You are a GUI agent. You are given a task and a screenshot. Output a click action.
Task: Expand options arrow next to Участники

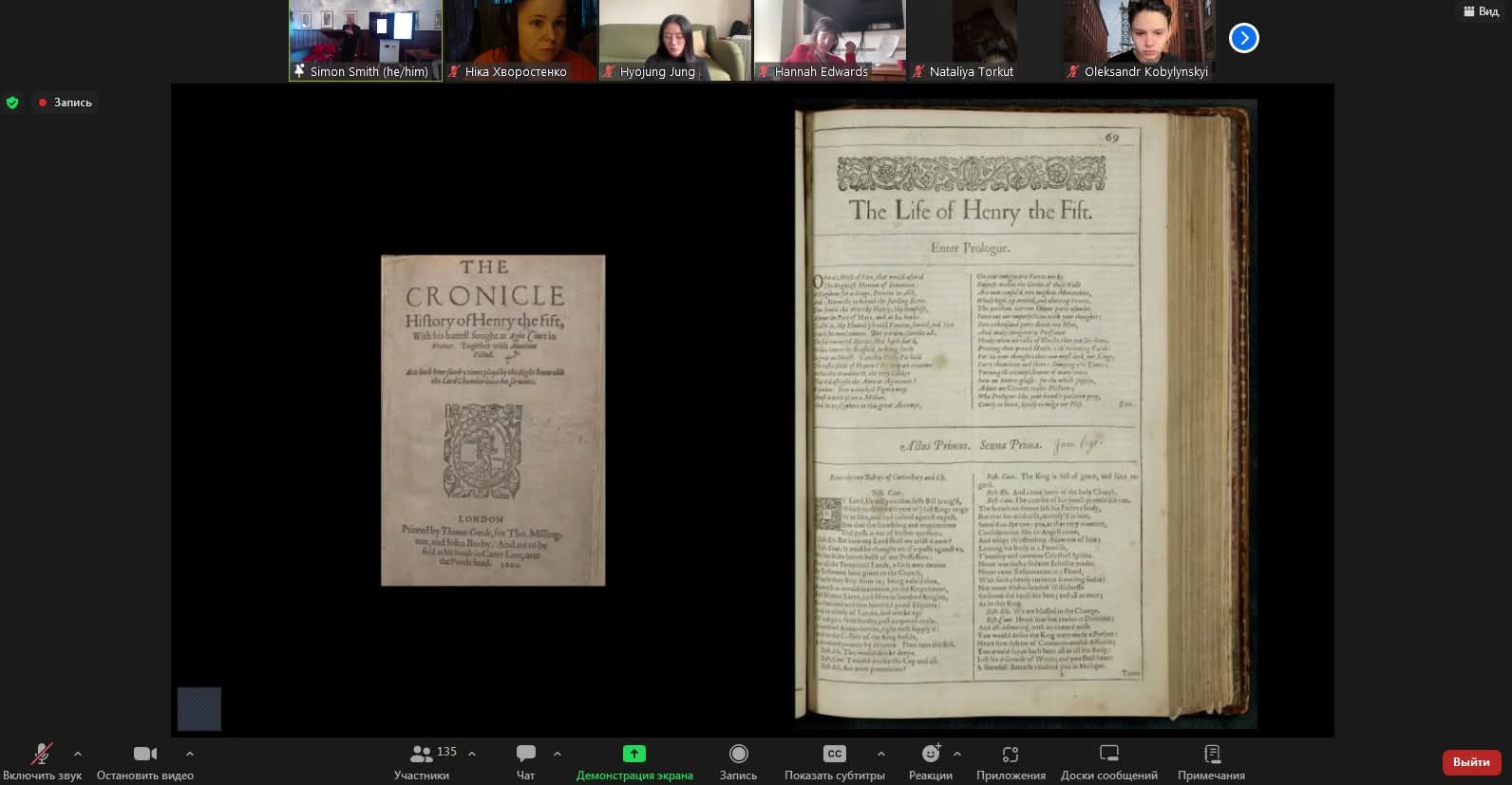point(472,754)
